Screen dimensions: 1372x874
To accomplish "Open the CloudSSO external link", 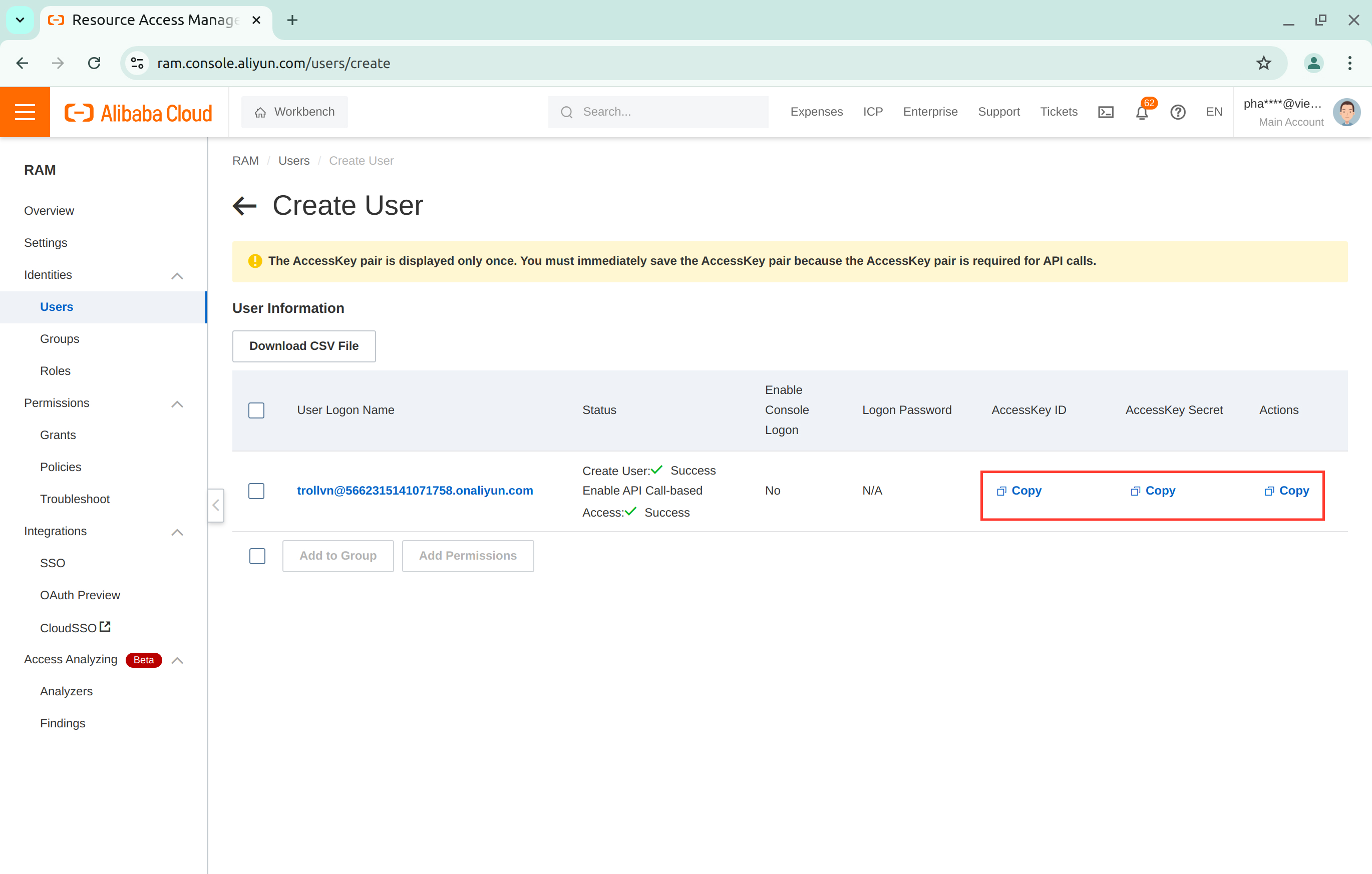I will tap(75, 628).
